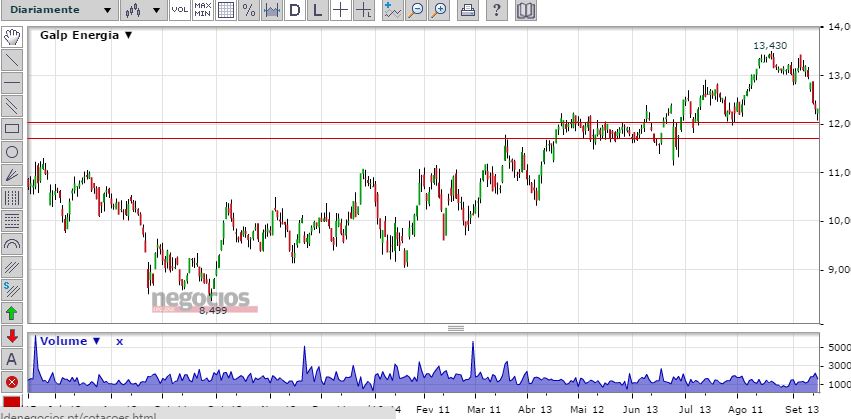Open the Diariamente period dropdown
This screenshot has height=419, width=851.
[x=59, y=10]
